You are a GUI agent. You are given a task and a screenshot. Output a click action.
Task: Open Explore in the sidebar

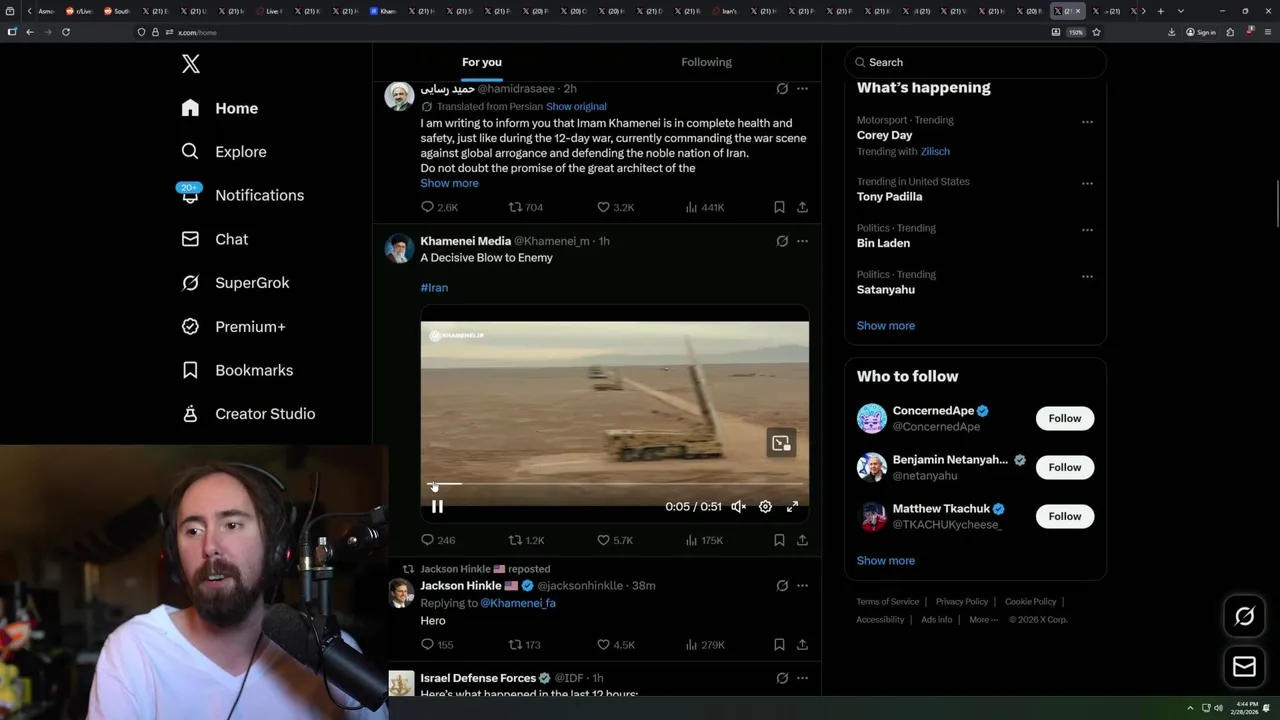pos(223,152)
